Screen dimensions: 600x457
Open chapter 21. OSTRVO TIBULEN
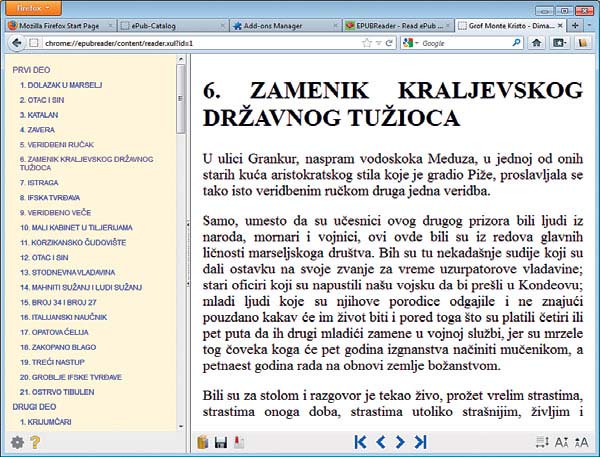(57, 392)
